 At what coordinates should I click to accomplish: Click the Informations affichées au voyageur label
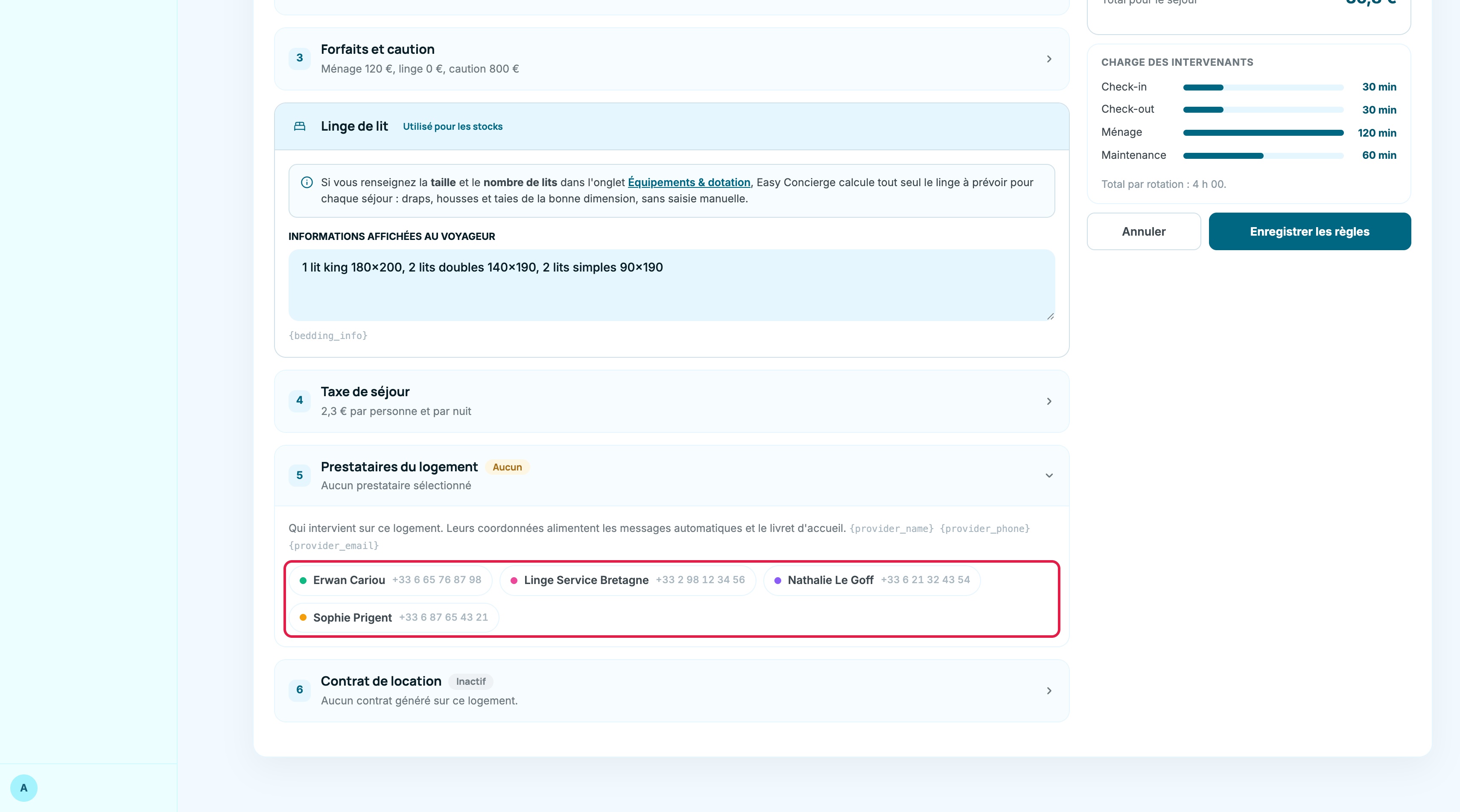(x=391, y=236)
